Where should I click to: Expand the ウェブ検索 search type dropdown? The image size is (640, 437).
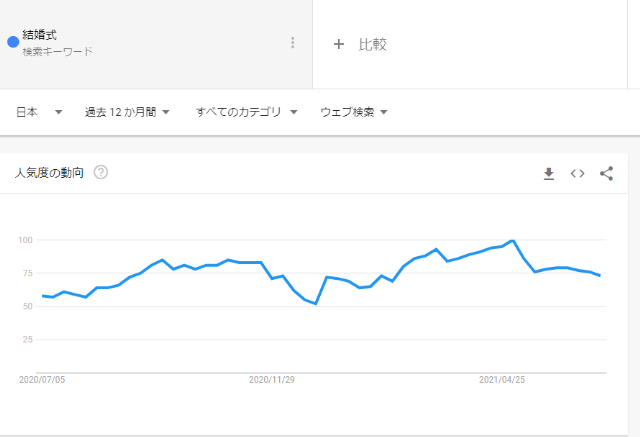pyautogui.click(x=354, y=112)
